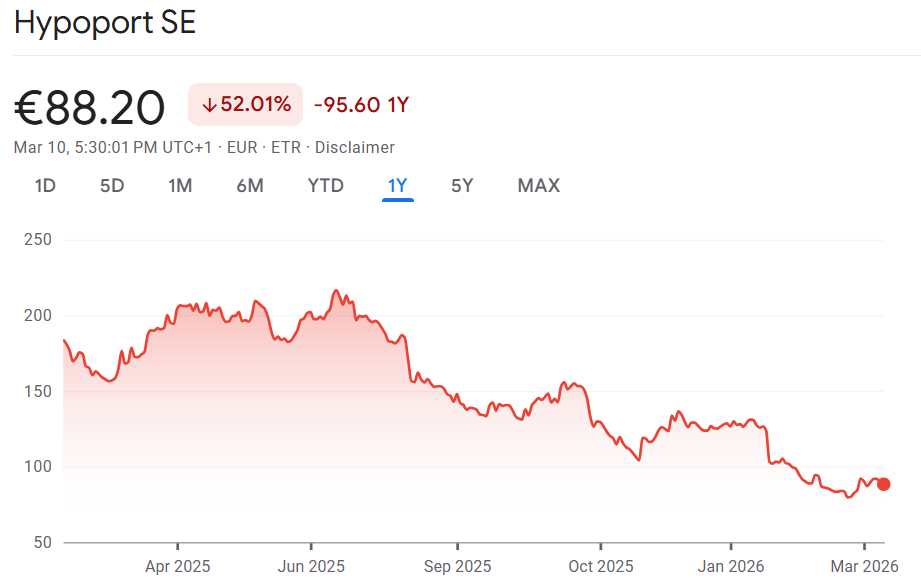
Task: Open the Disclaimer link
Action: point(355,147)
